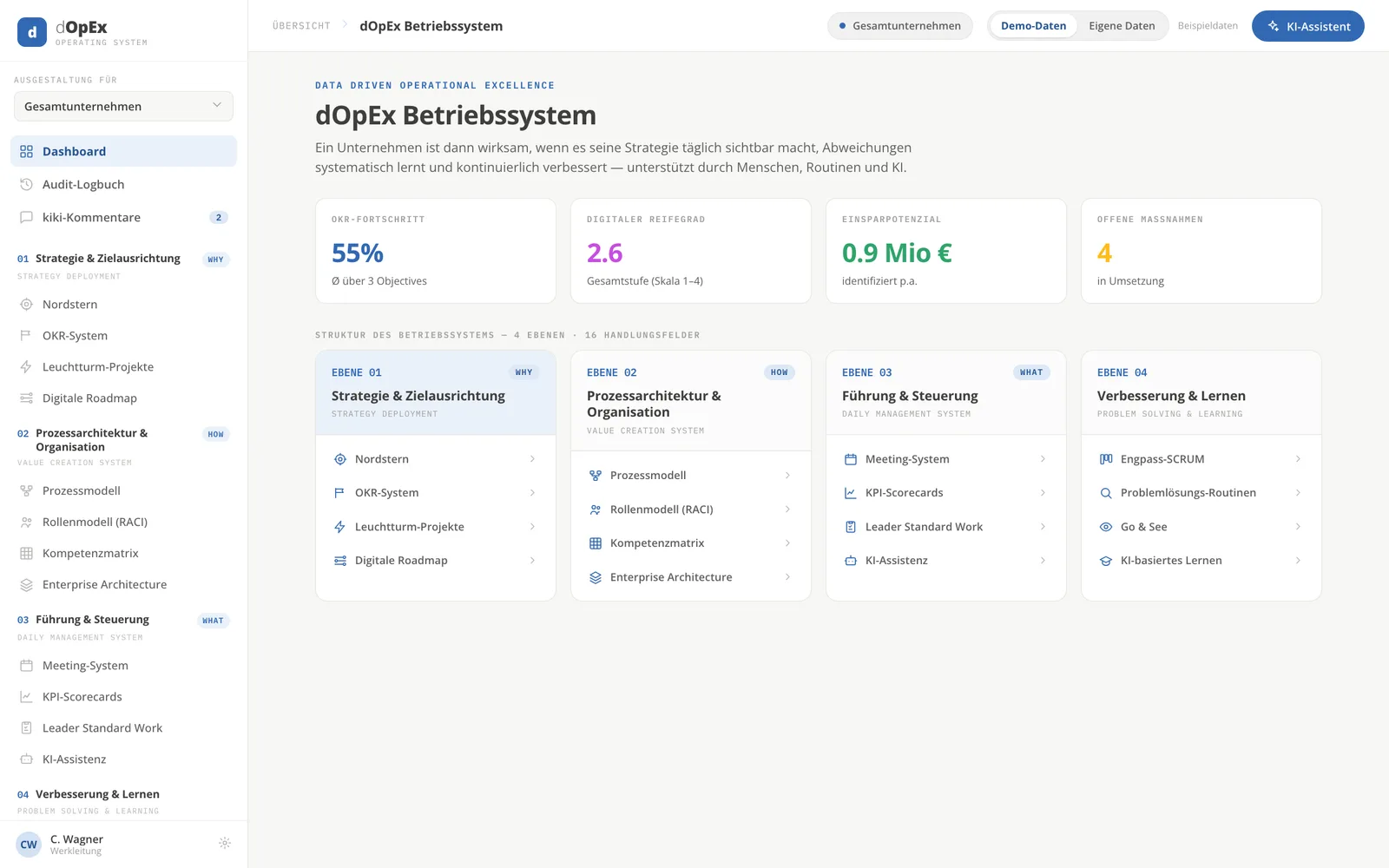Expand Leader Standard Work chevron in card
The image size is (1389, 868).
(1043, 527)
